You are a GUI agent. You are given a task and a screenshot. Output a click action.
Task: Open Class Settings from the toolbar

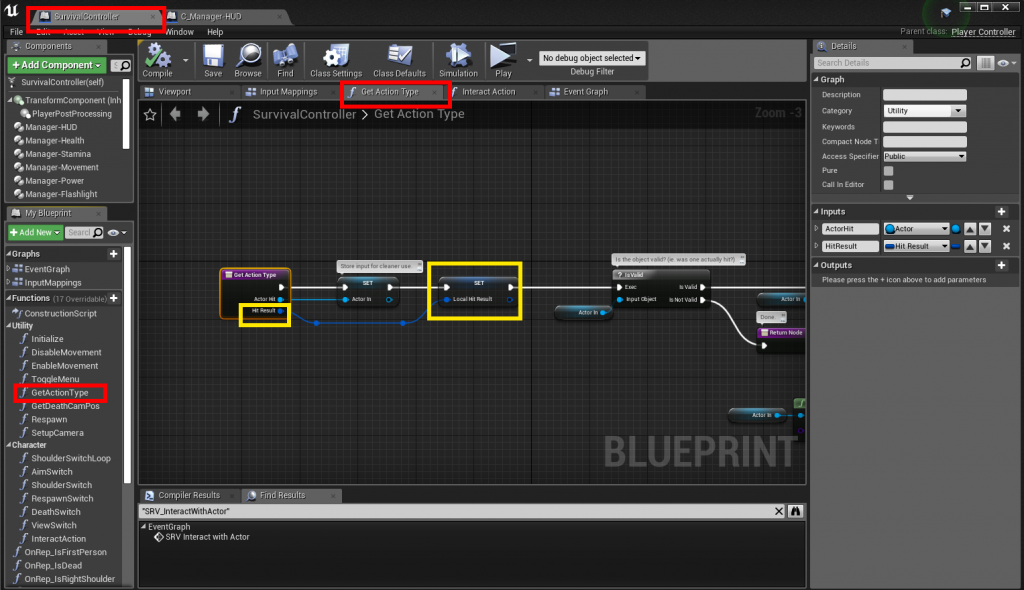click(335, 59)
